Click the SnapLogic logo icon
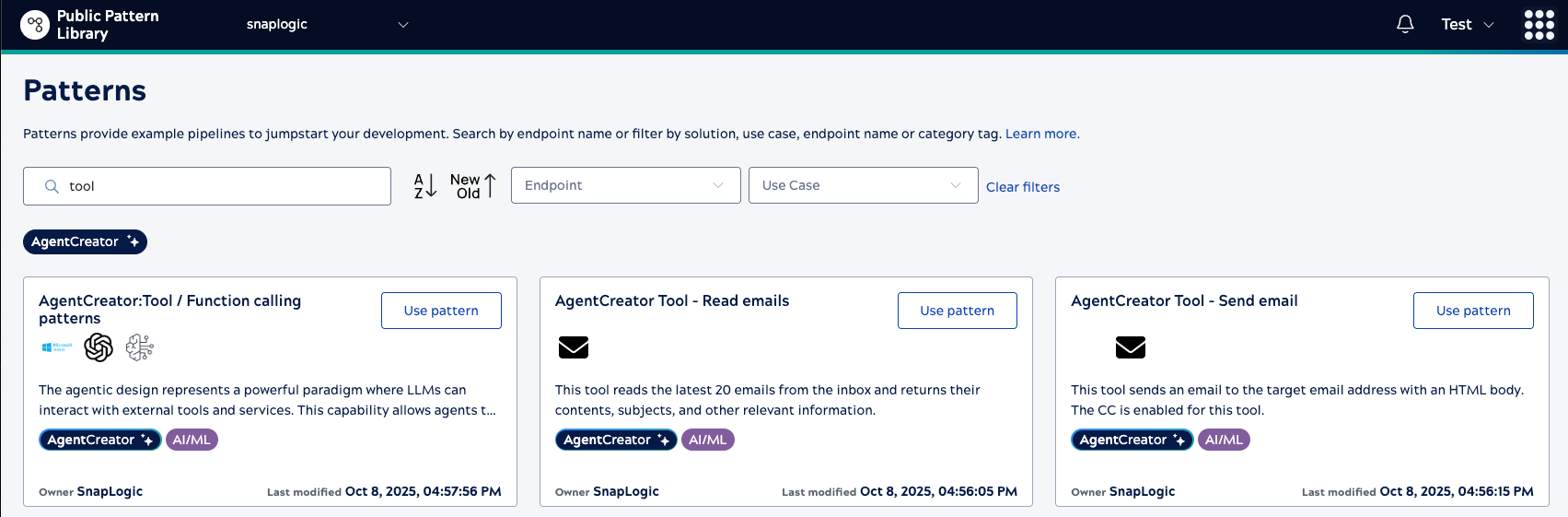Image resolution: width=1568 pixels, height=517 pixels. (35, 25)
